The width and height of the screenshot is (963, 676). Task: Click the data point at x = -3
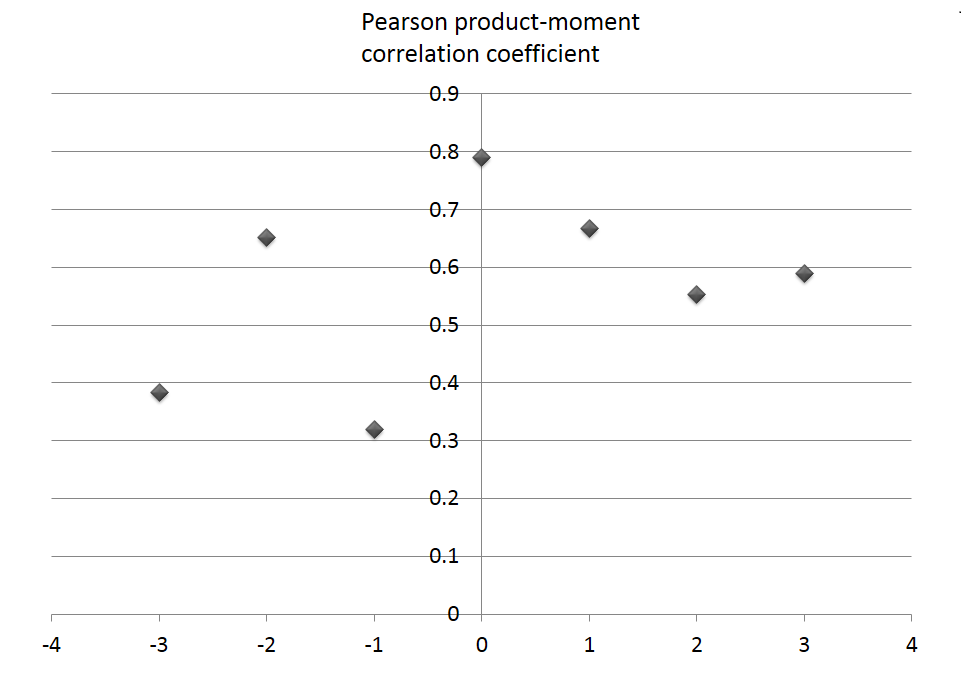[159, 392]
